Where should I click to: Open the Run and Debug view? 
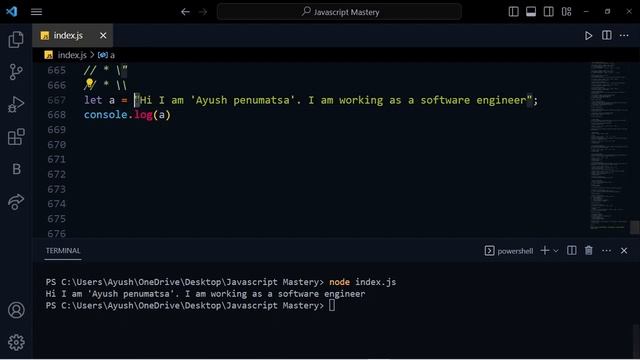point(16,104)
